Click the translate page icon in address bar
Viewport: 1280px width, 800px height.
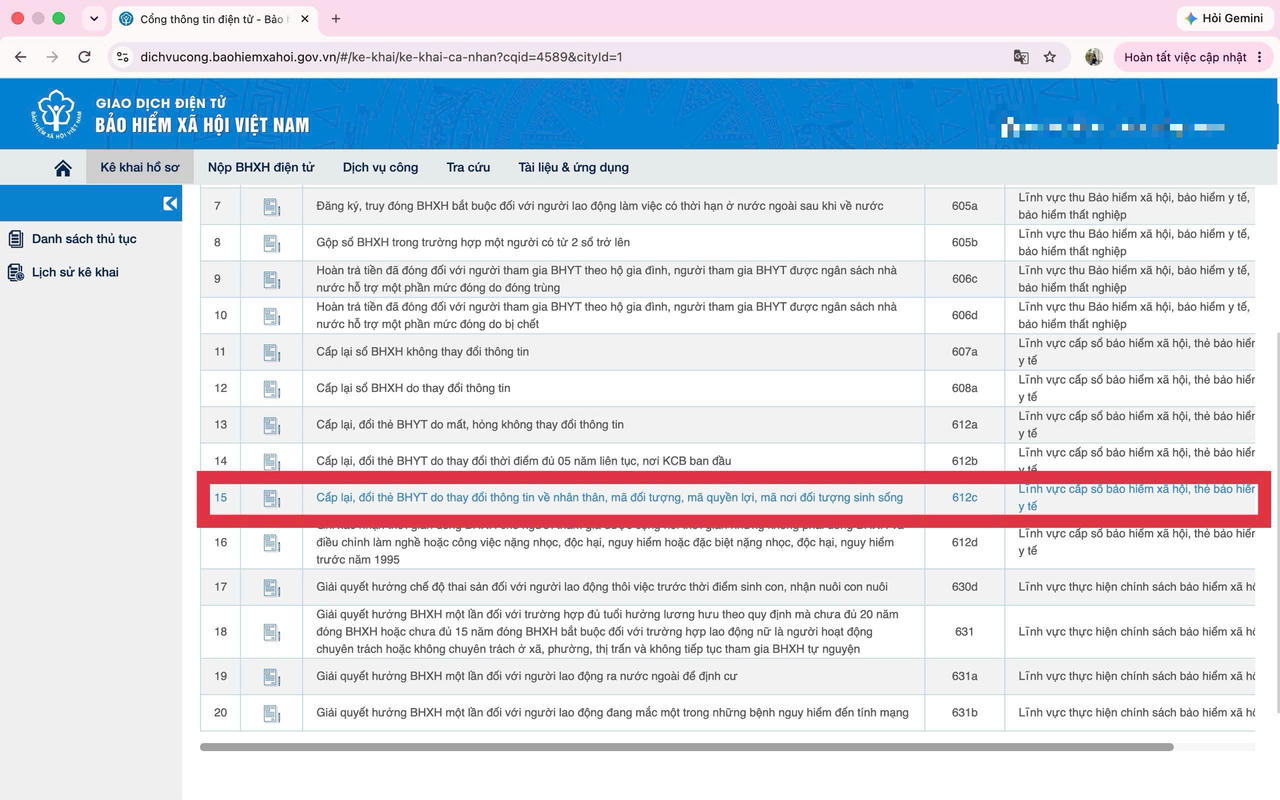pos(1021,57)
